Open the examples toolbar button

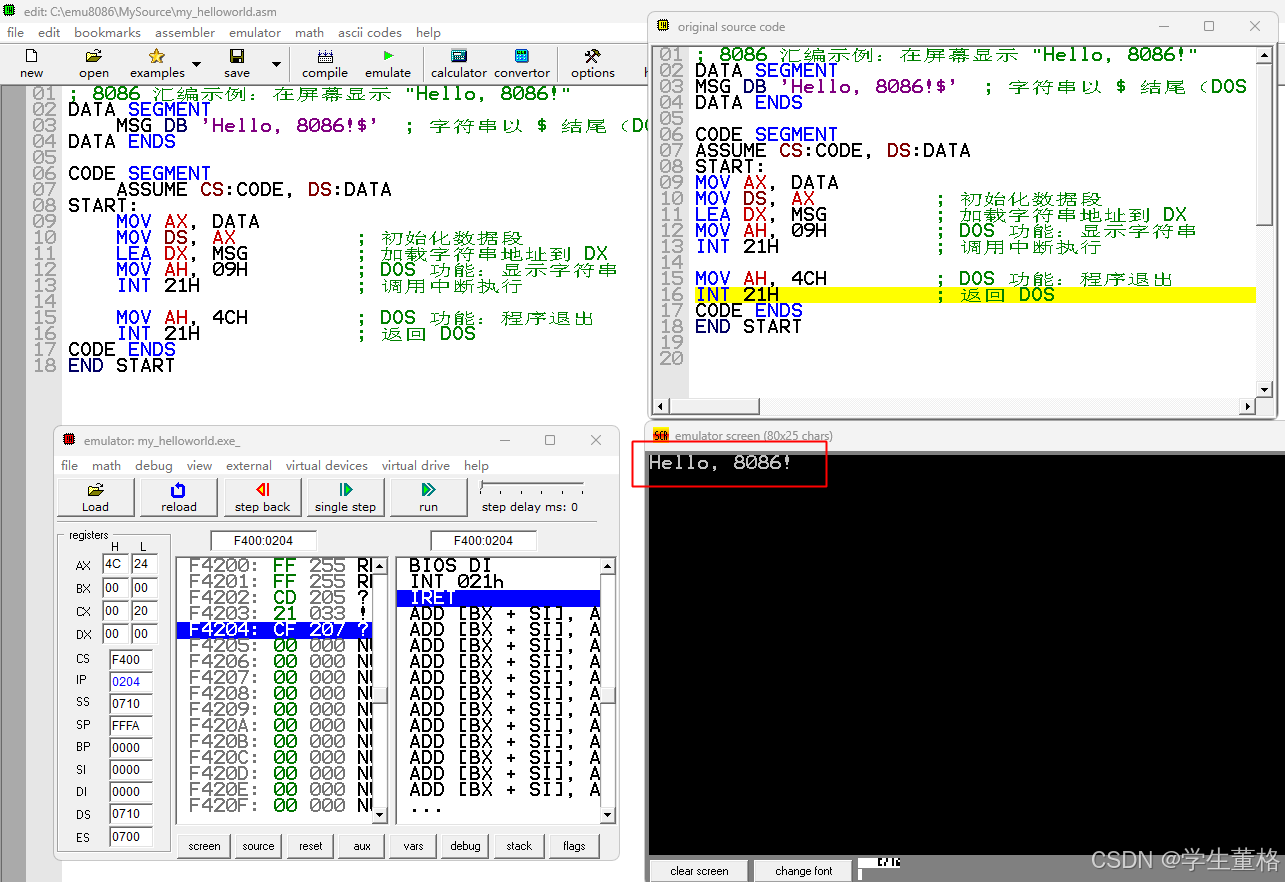(x=157, y=63)
